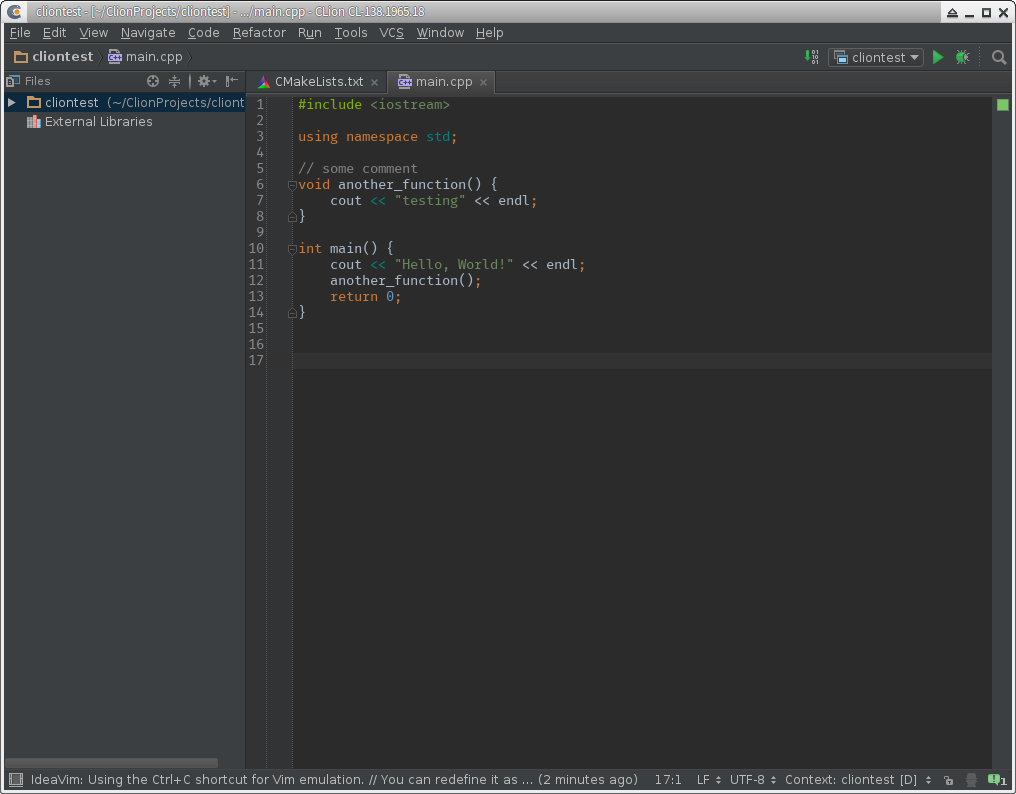Viewport: 1016px width, 794px height.
Task: Change the LF line separator
Action: point(709,780)
